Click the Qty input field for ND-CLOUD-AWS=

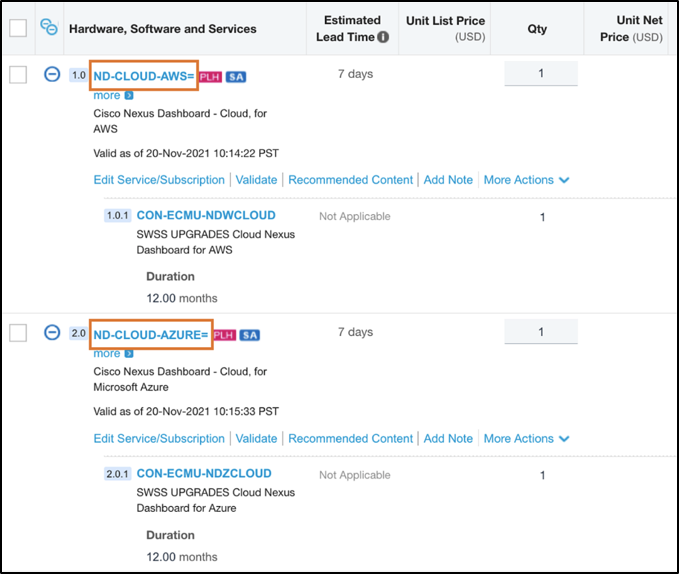541,73
